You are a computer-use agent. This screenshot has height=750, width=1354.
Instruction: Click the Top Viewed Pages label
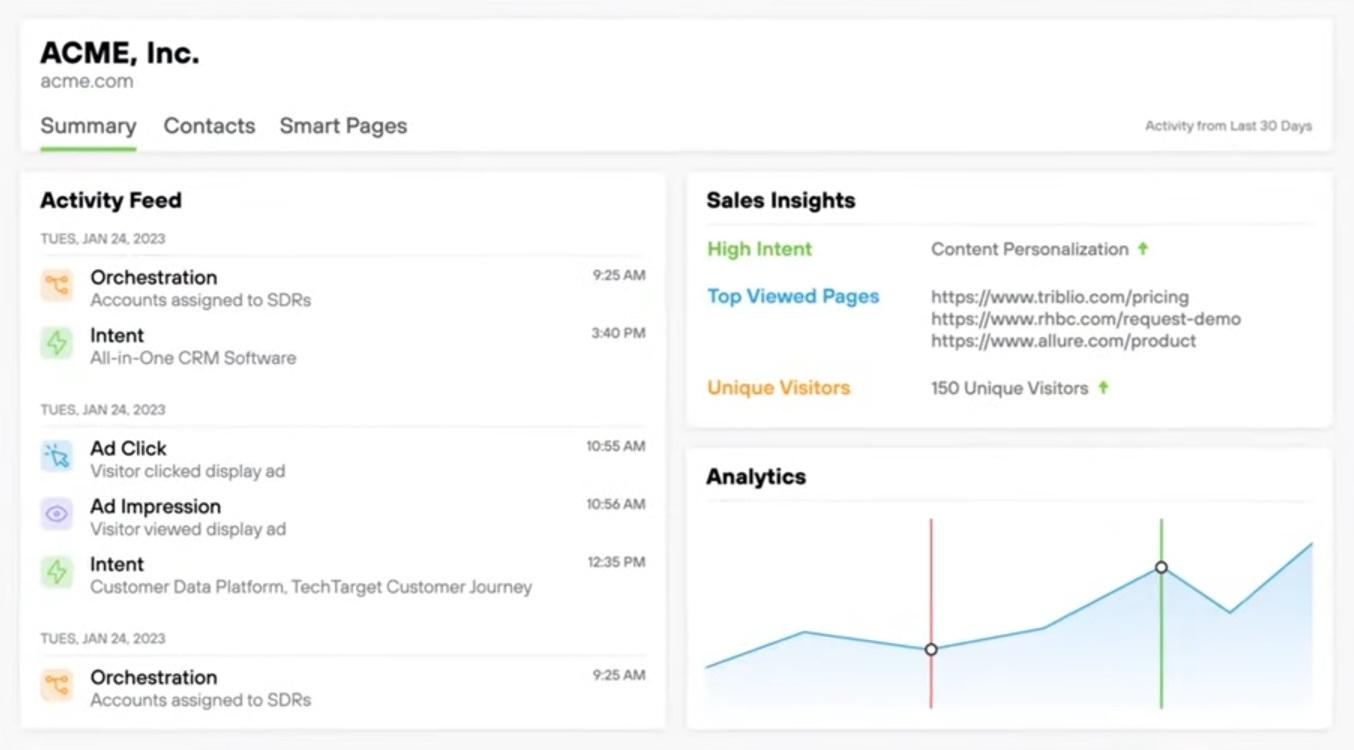pyautogui.click(x=793, y=296)
